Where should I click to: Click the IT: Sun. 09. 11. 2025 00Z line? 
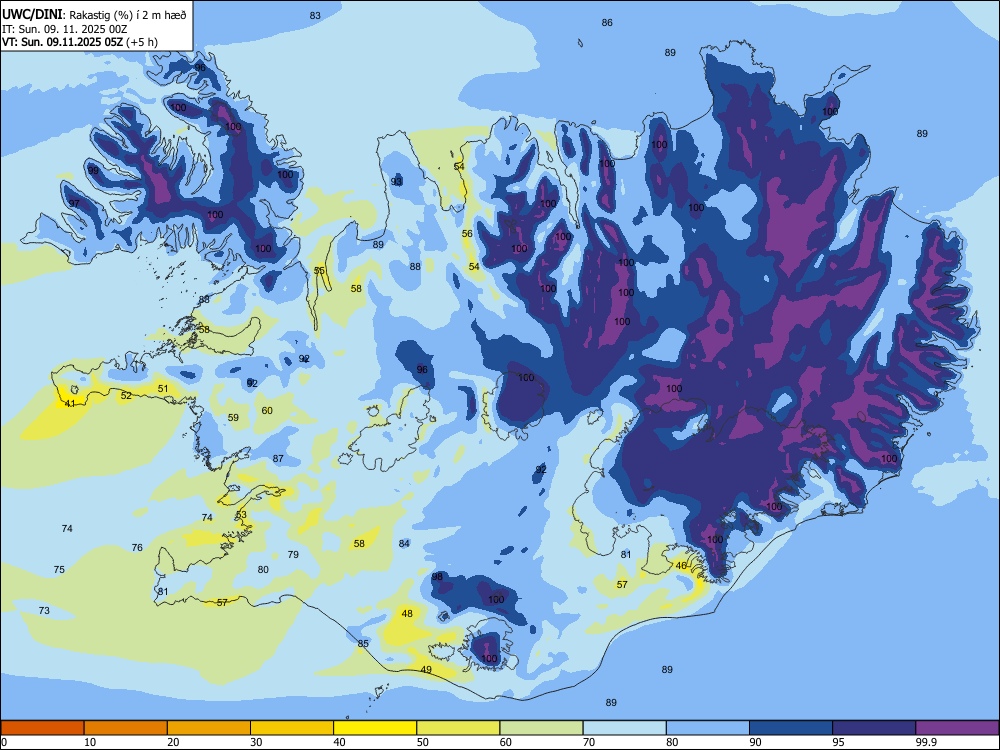coord(64,29)
